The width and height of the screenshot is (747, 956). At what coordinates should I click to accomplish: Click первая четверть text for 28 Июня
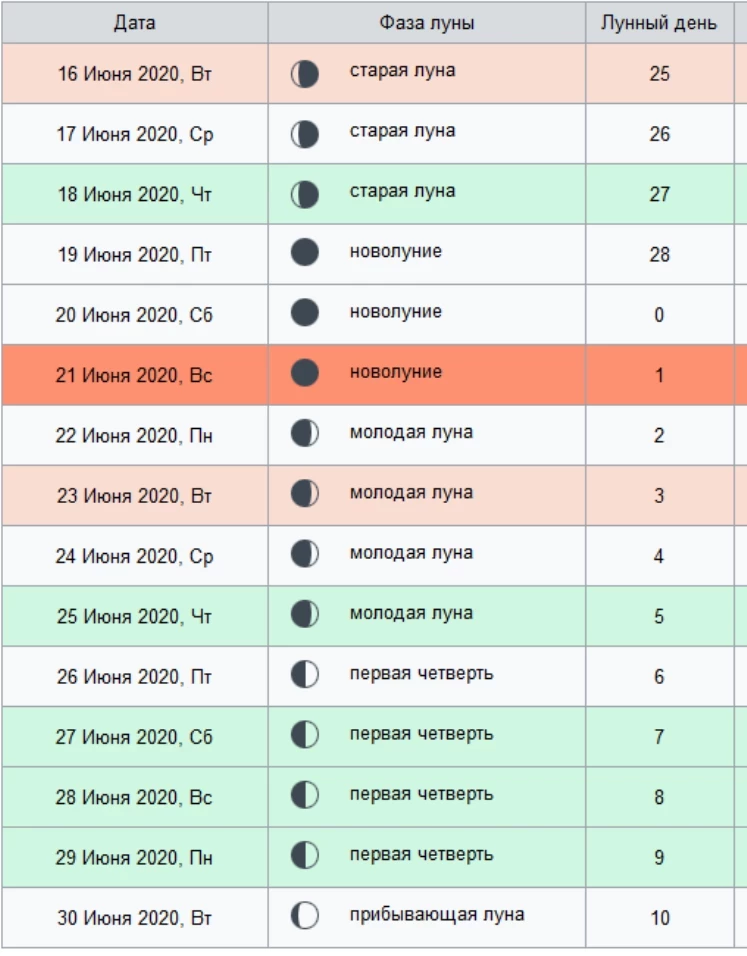click(421, 794)
